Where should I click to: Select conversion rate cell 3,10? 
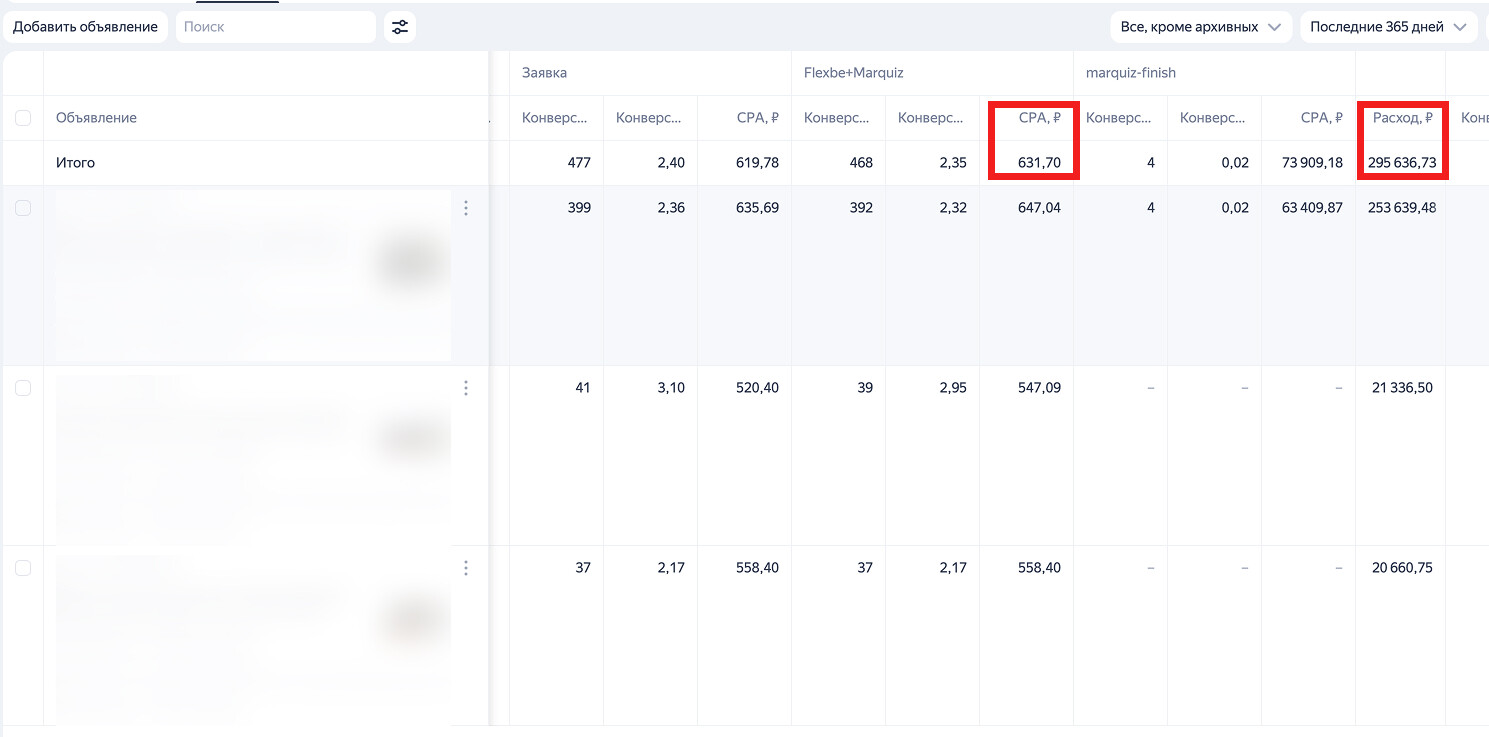pos(671,388)
